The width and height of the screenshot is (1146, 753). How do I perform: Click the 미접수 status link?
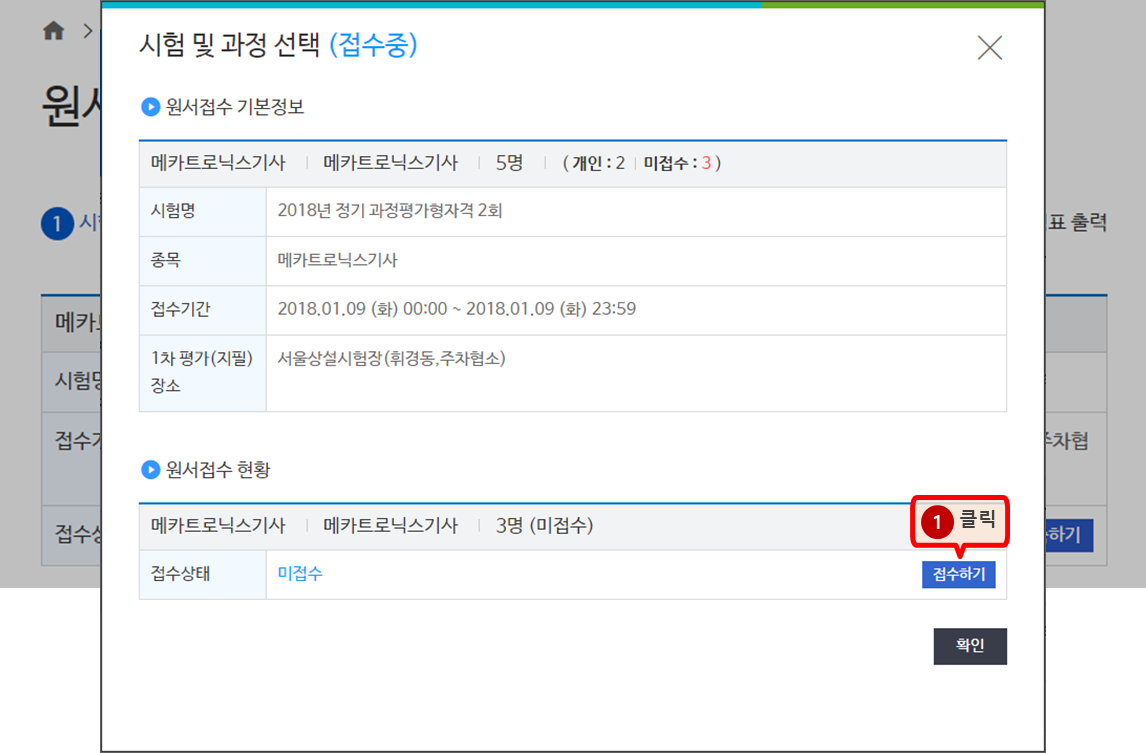click(x=300, y=573)
